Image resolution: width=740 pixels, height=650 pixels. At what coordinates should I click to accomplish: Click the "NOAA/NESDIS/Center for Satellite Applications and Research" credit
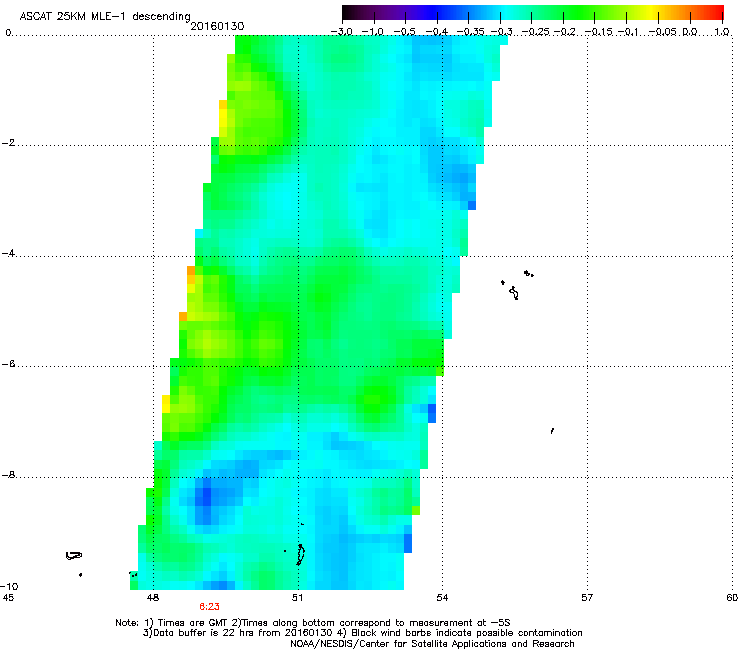(432, 644)
